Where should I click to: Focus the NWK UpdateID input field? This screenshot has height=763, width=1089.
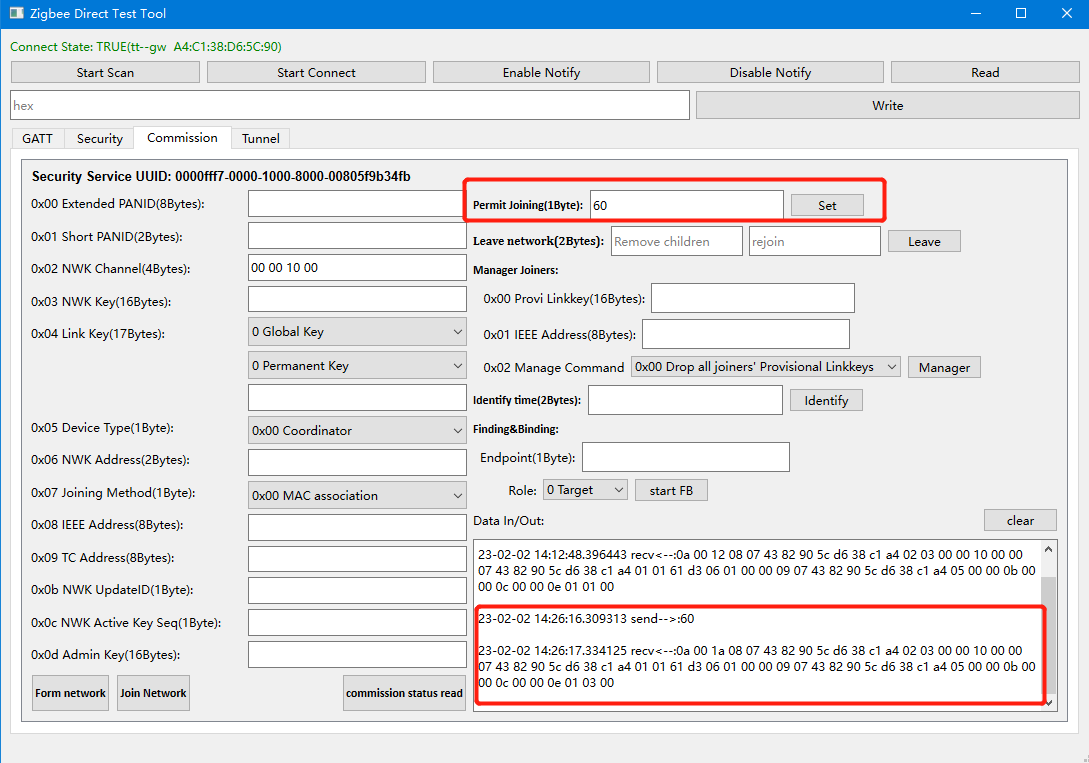357,590
